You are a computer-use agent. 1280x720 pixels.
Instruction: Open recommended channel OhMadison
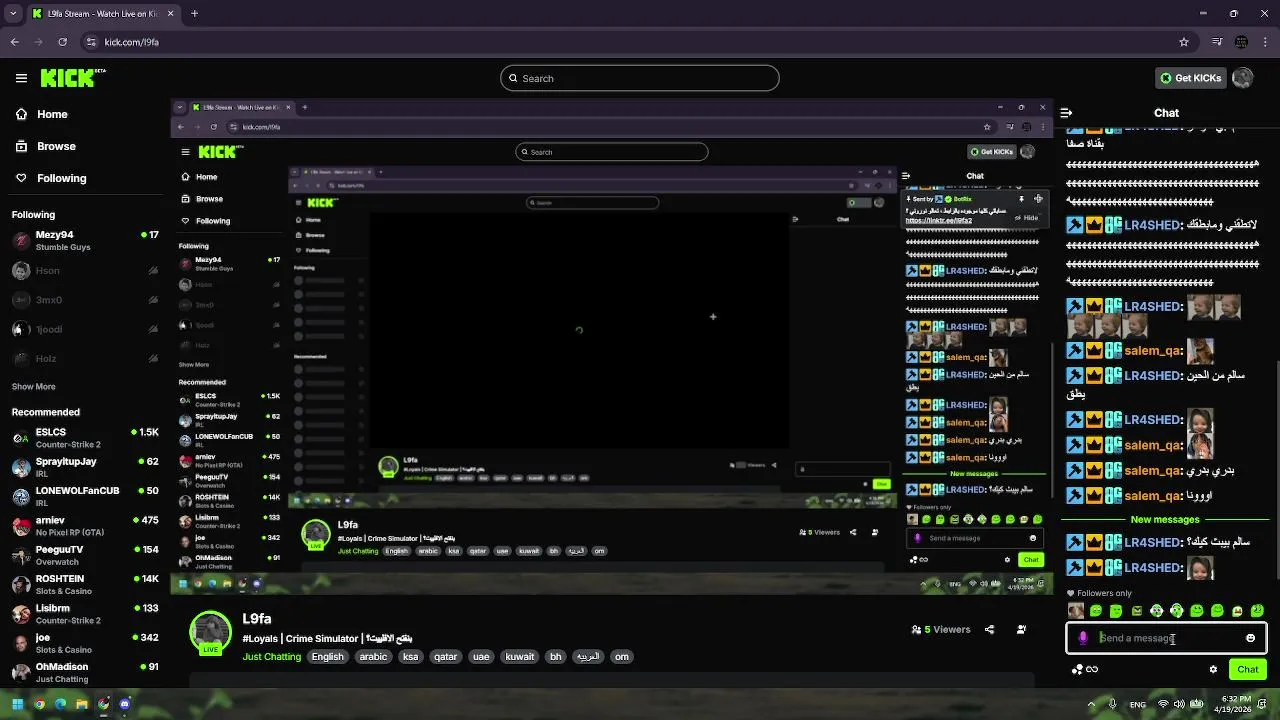coord(85,672)
